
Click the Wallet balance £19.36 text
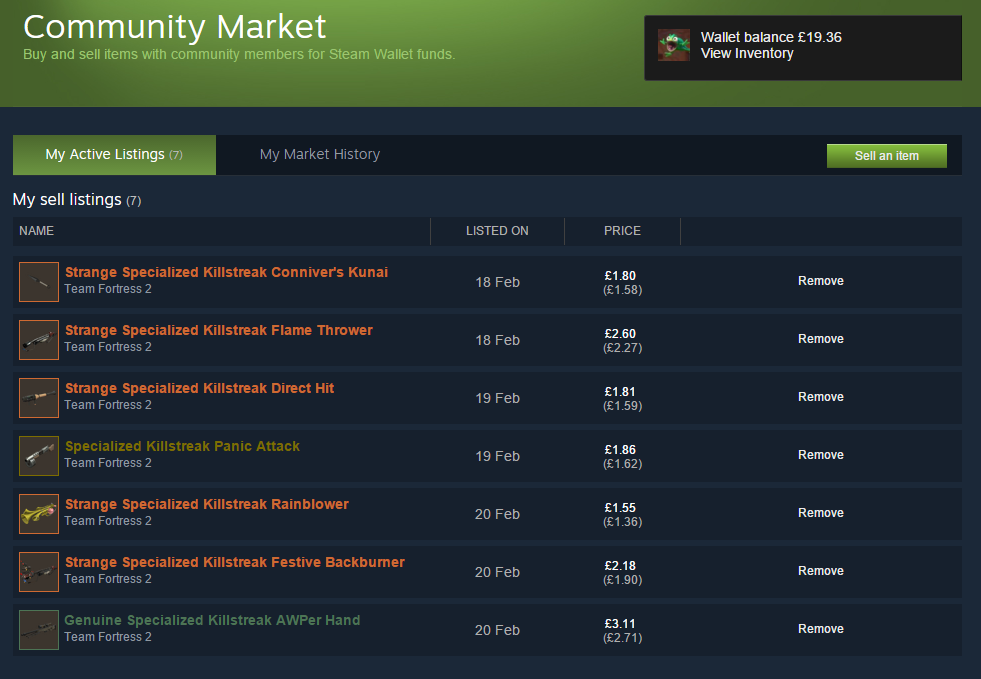coord(771,38)
